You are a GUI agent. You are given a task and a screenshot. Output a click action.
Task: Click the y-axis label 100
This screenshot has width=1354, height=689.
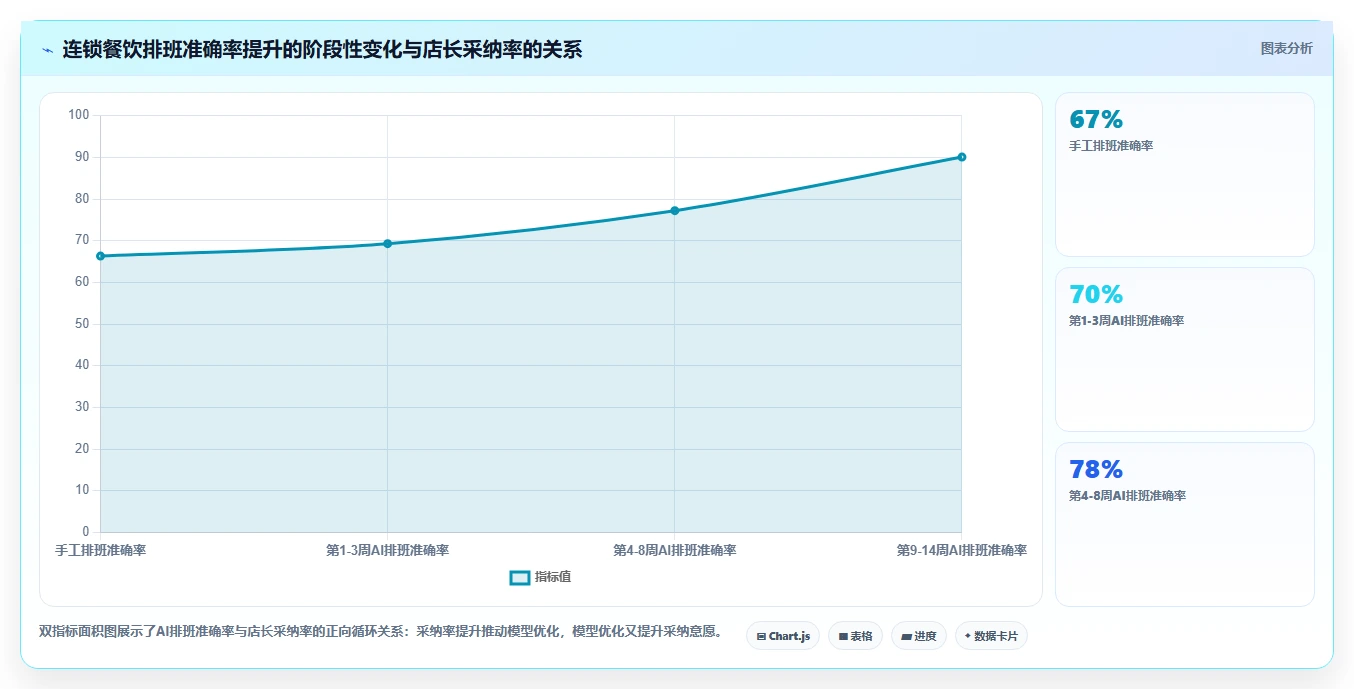[79, 115]
